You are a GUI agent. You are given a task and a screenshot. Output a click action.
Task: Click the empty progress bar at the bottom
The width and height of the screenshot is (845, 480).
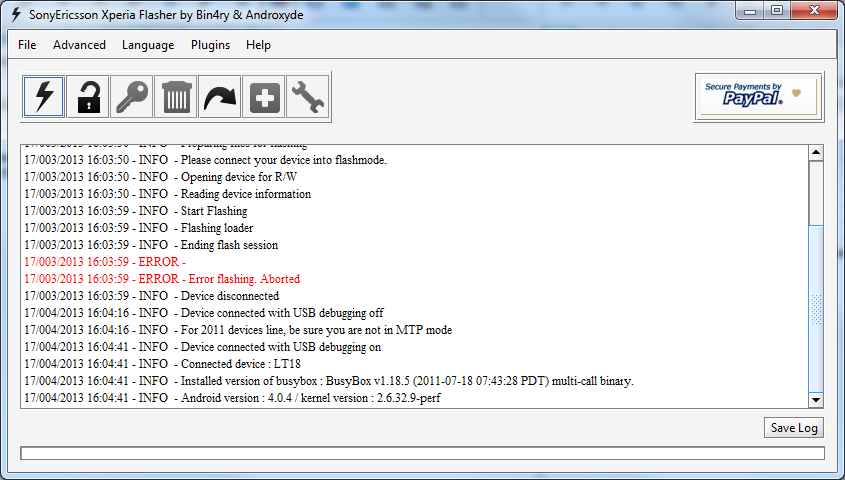pos(422,453)
